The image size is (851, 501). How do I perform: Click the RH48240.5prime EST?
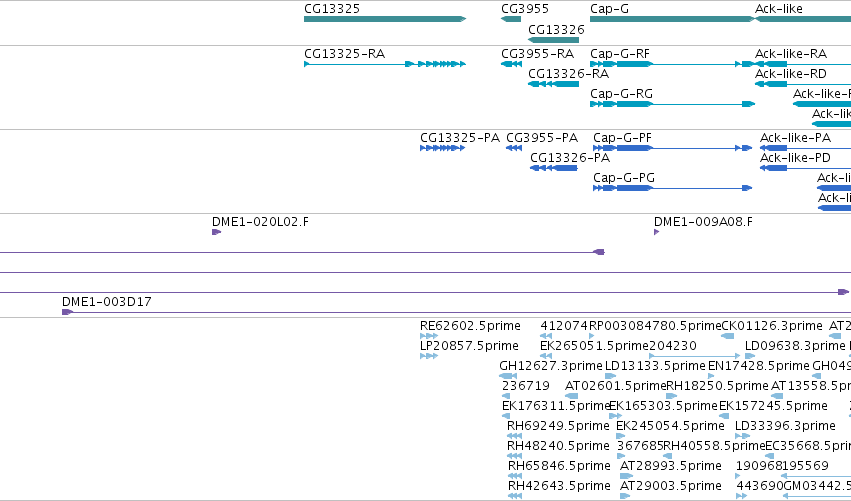(514, 456)
